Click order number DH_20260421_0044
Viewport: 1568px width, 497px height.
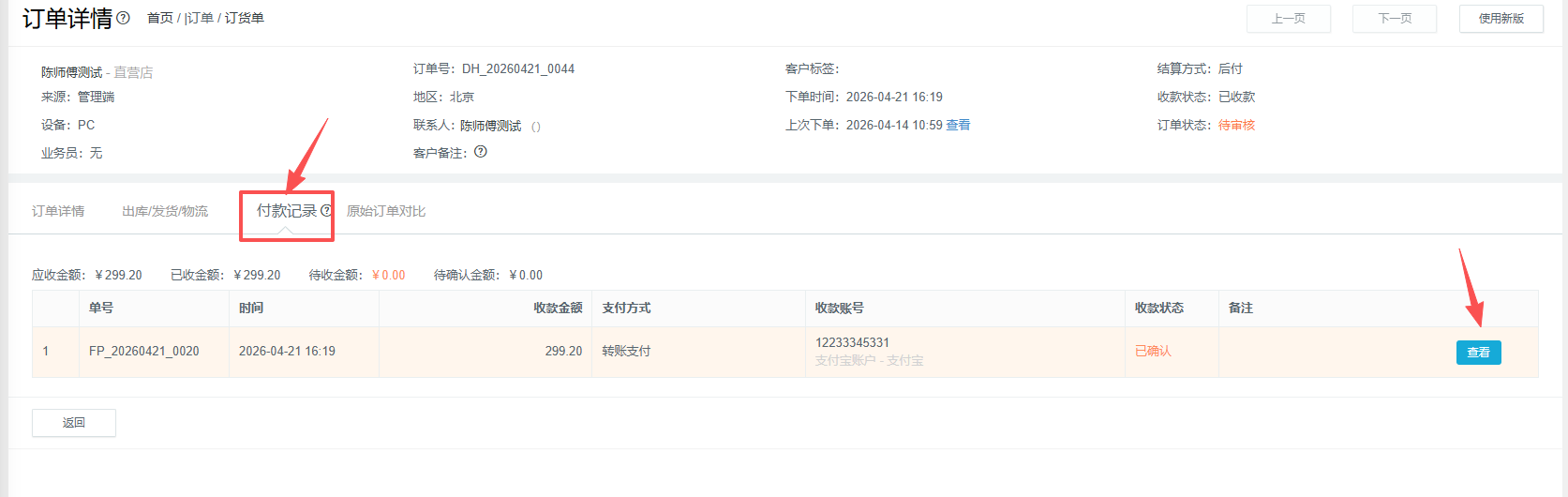point(518,68)
